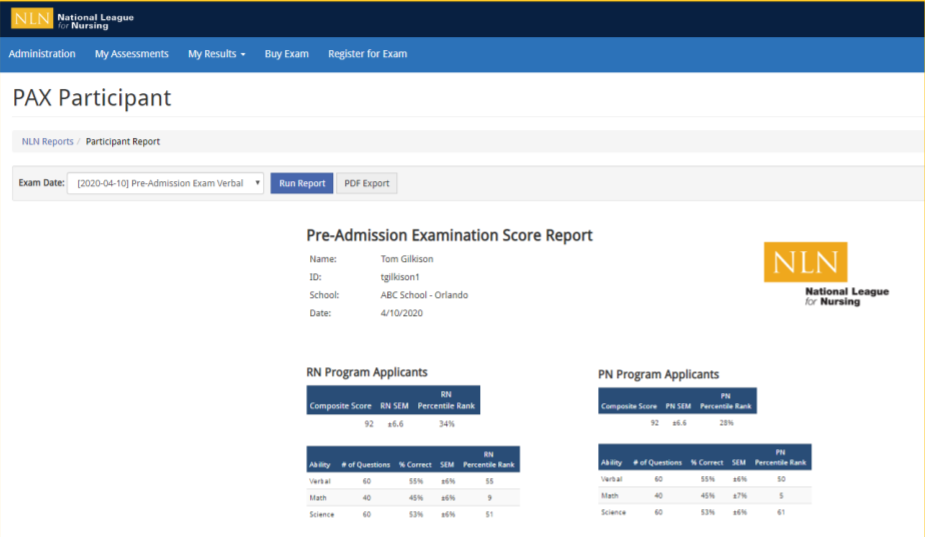Select the name Tom Gilkison
This screenshot has width=925, height=537.
[407, 259]
